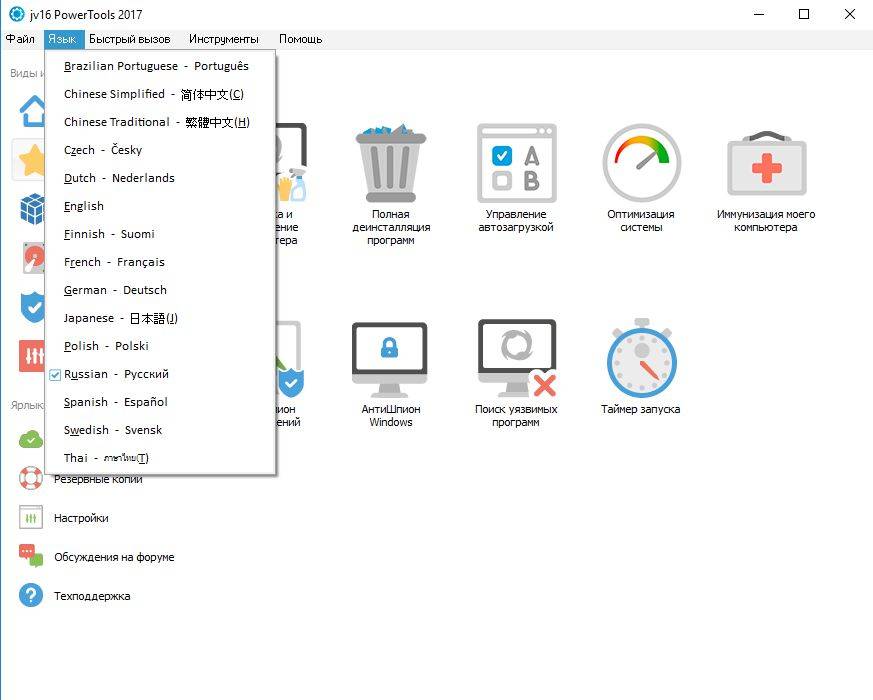Screen dimensions: 873x700
Task: Choose Finnish - Suomi language
Action: pos(160,234)
